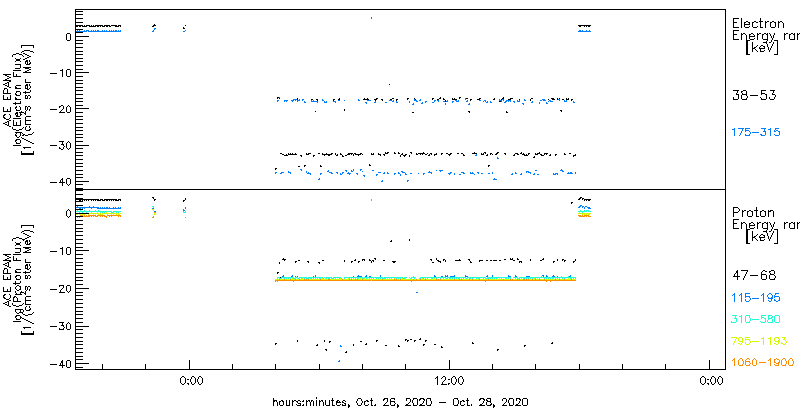This screenshot has width=800, height=410.
Task: Click the orange proton flux line near -18
Action: 425,280
